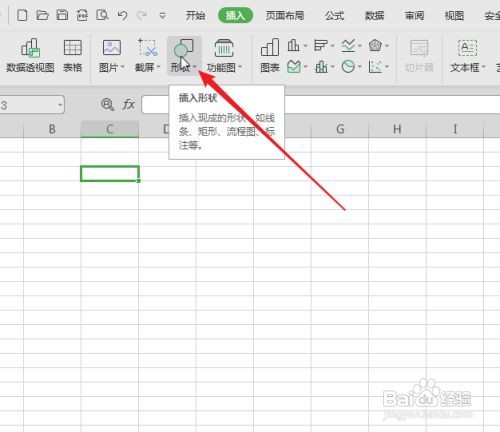500x432 pixels.
Task: Click the green-outlined active cell in column C
Action: click(110, 174)
